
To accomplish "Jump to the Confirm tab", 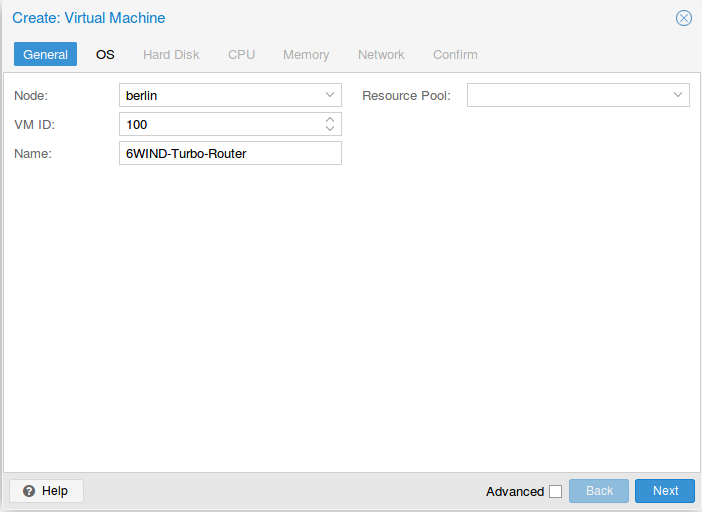I will tap(455, 54).
